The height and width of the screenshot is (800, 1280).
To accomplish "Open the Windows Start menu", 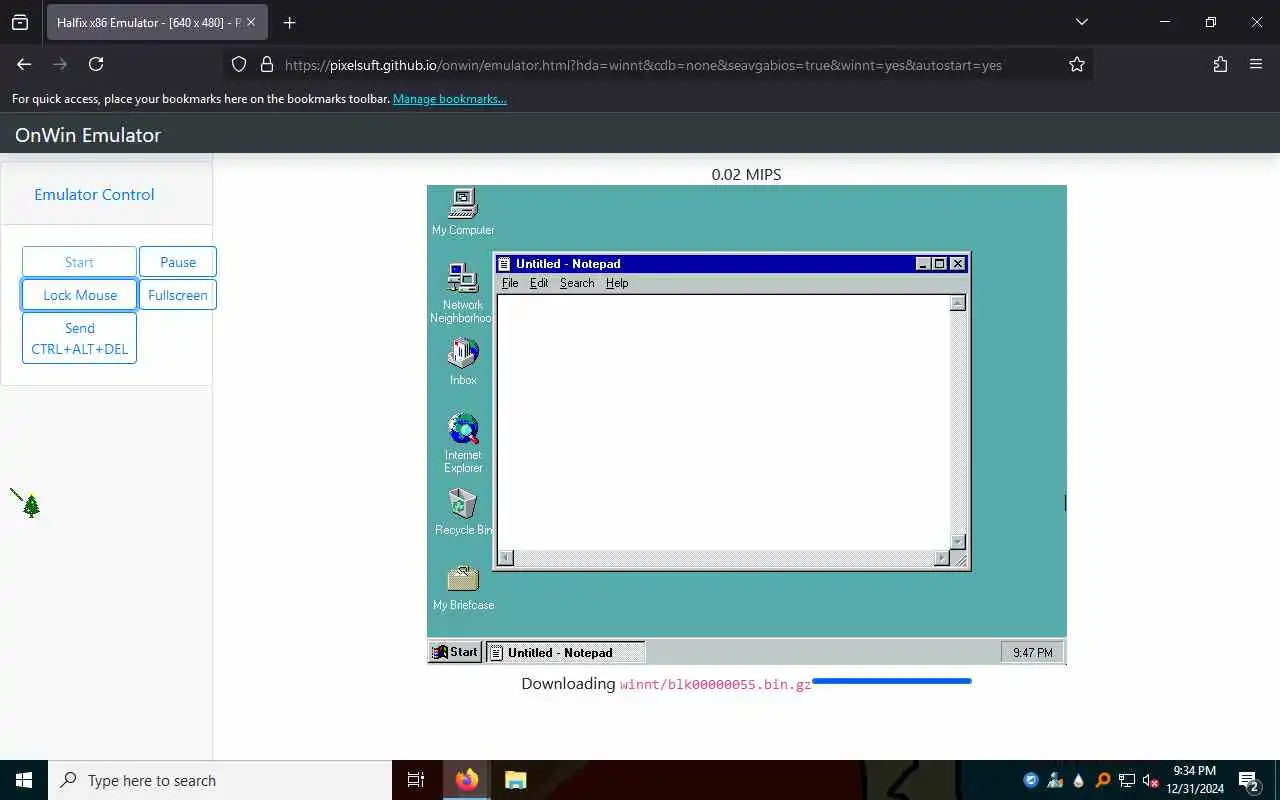I will pos(24,780).
